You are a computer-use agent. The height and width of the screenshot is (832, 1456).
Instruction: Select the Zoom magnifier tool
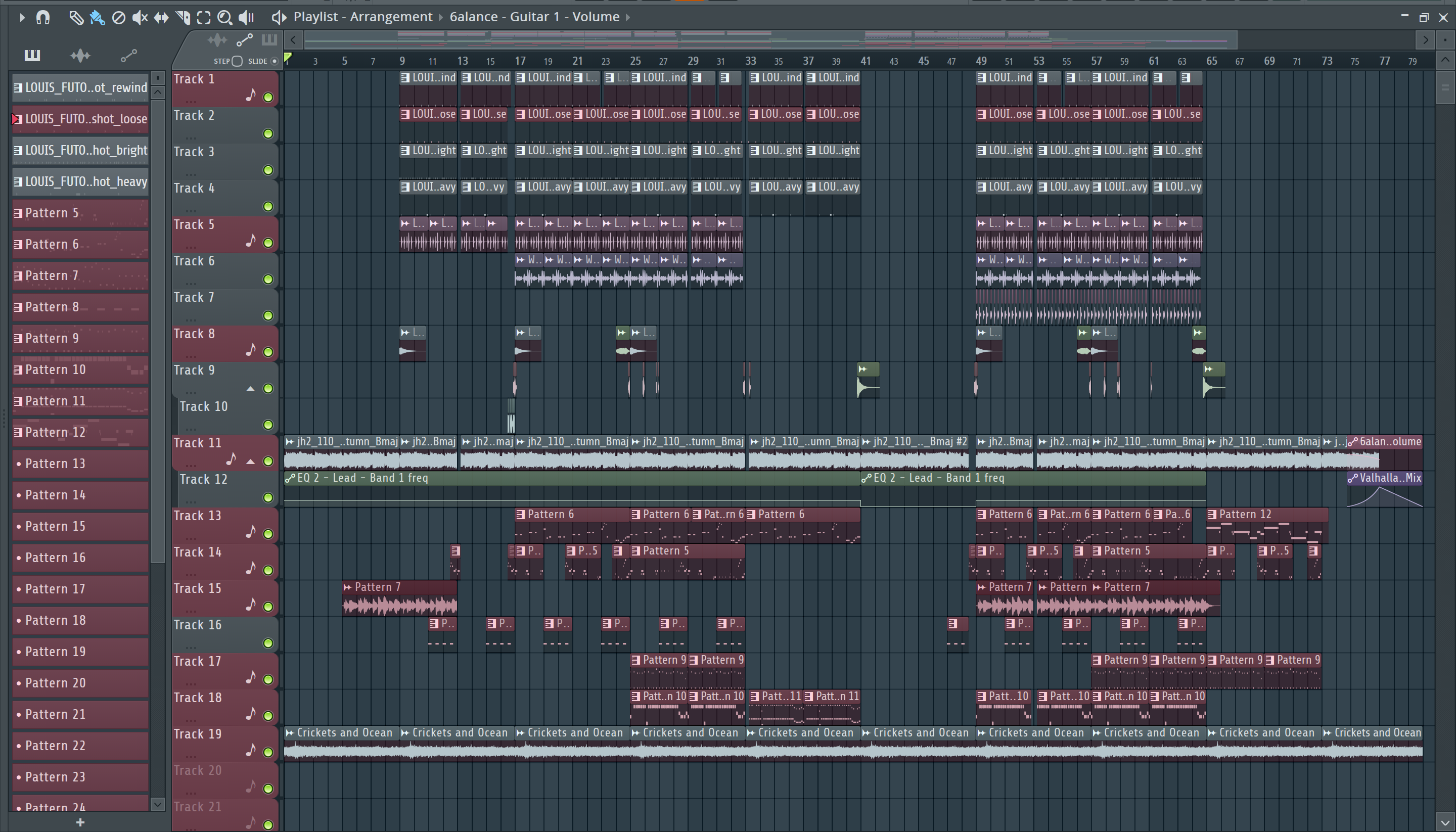coord(224,17)
